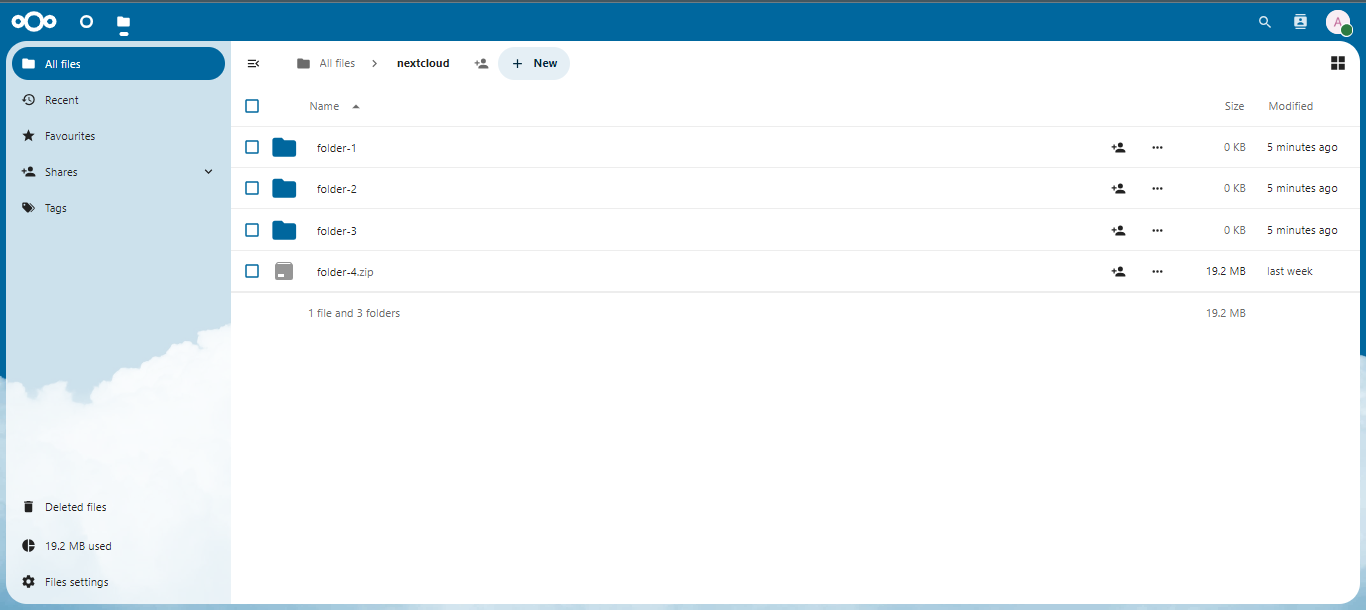1366x610 pixels.
Task: Open actions menu for folder-3
Action: pos(1157,230)
